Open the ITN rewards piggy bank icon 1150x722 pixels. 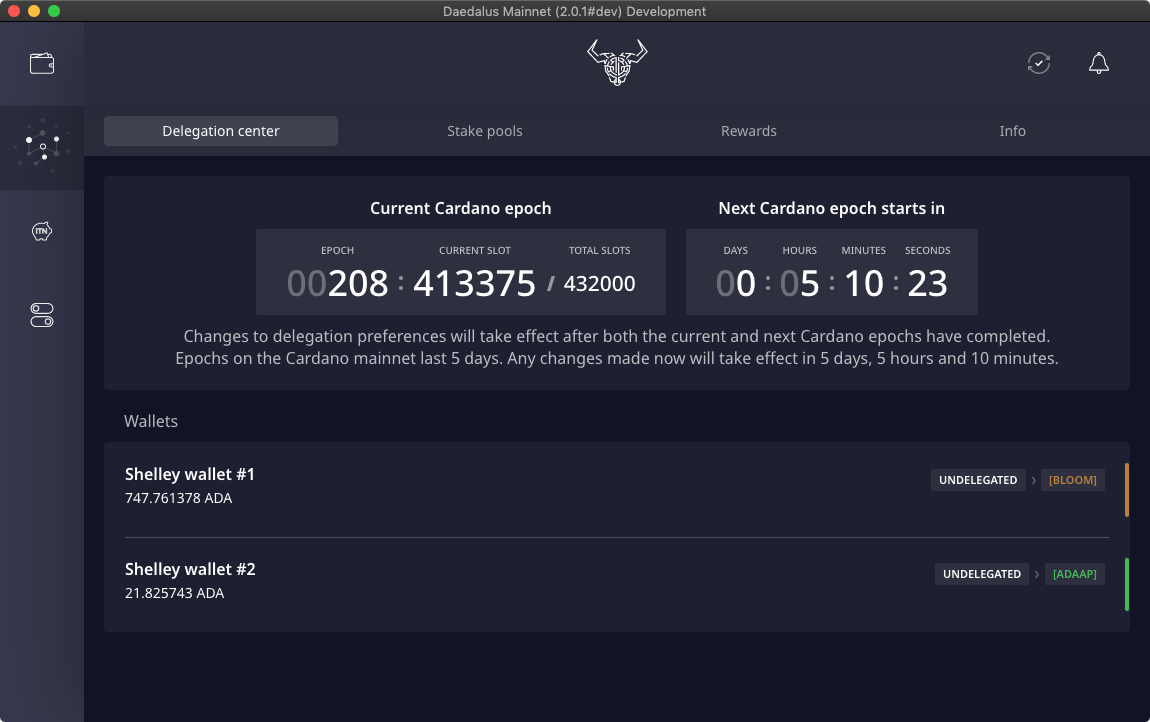click(42, 232)
